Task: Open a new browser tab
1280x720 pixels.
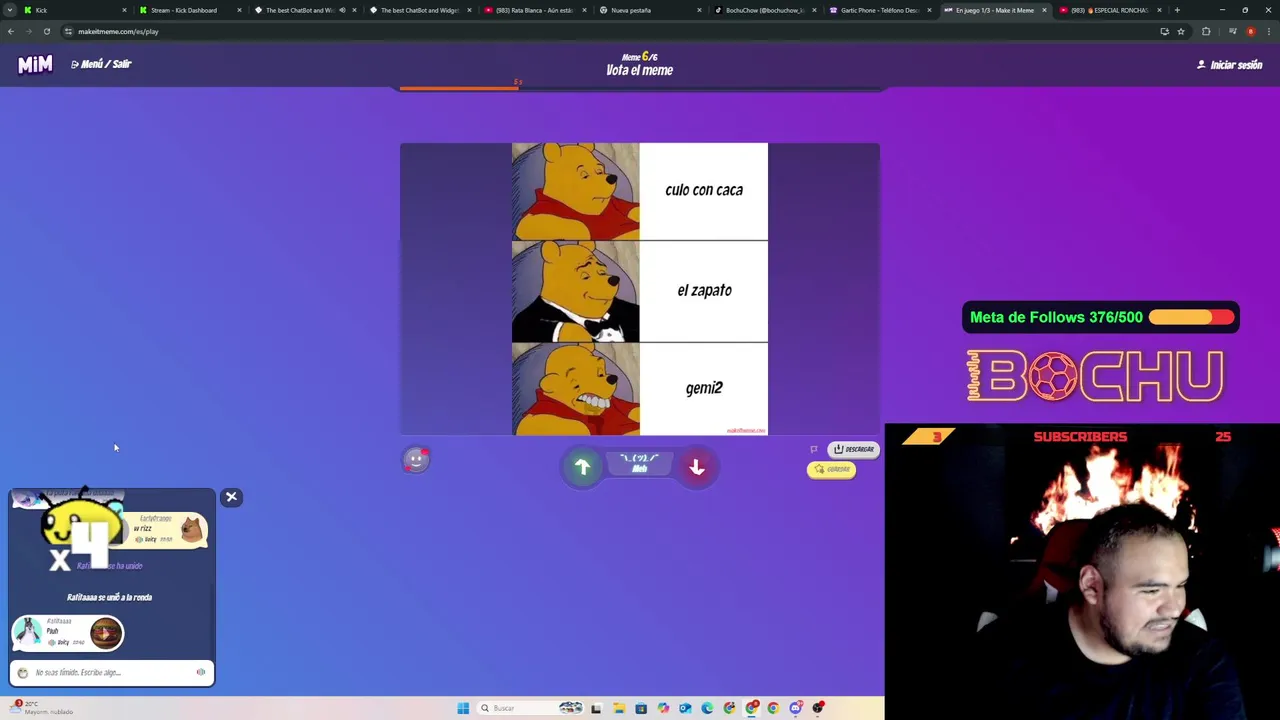Action: coord(1177,10)
